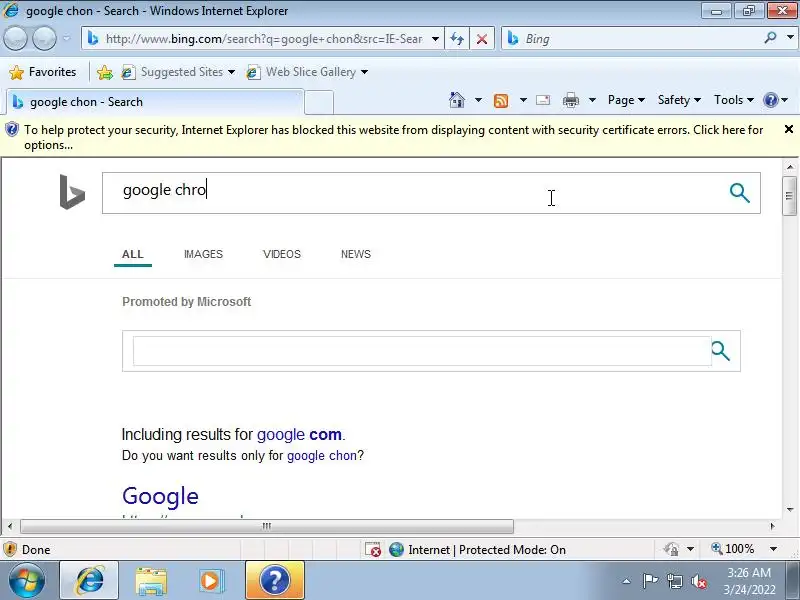Select the google chon - Search tab
Viewport: 800px width, 600px height.
point(155,102)
